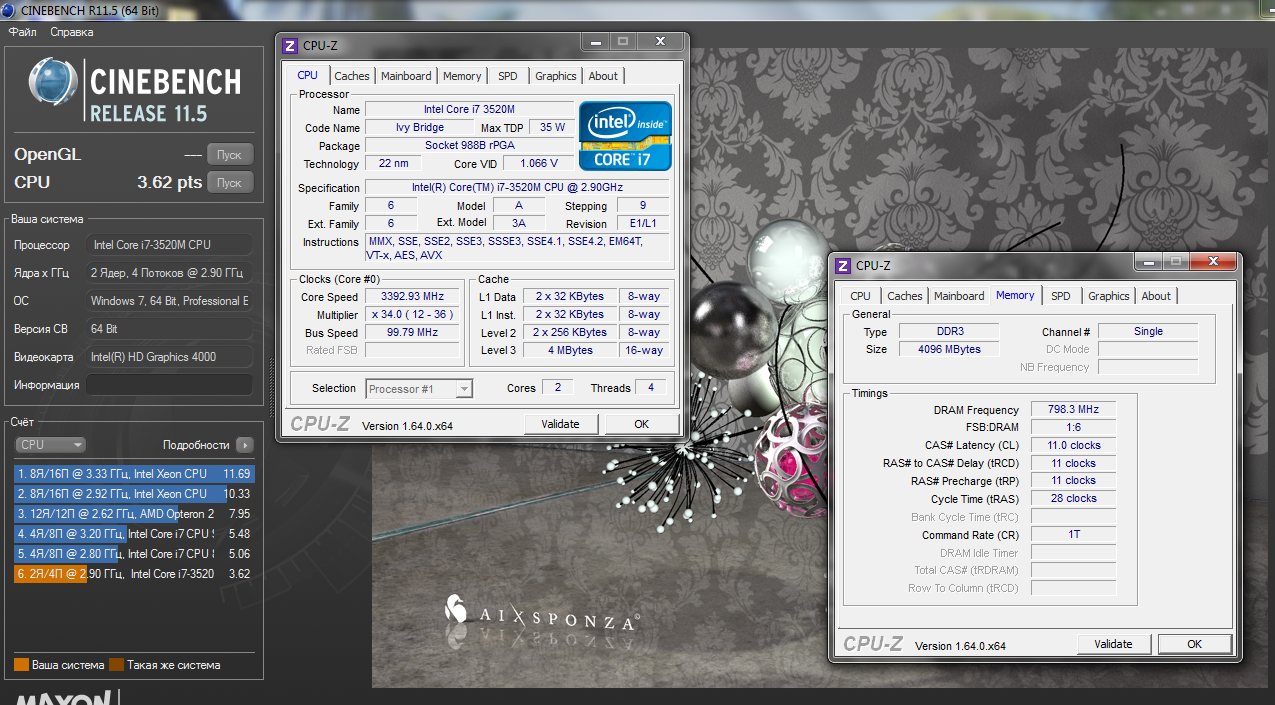Click the Core VID value 1.066 V
Viewport: 1275px width, 705px height.
[x=539, y=164]
